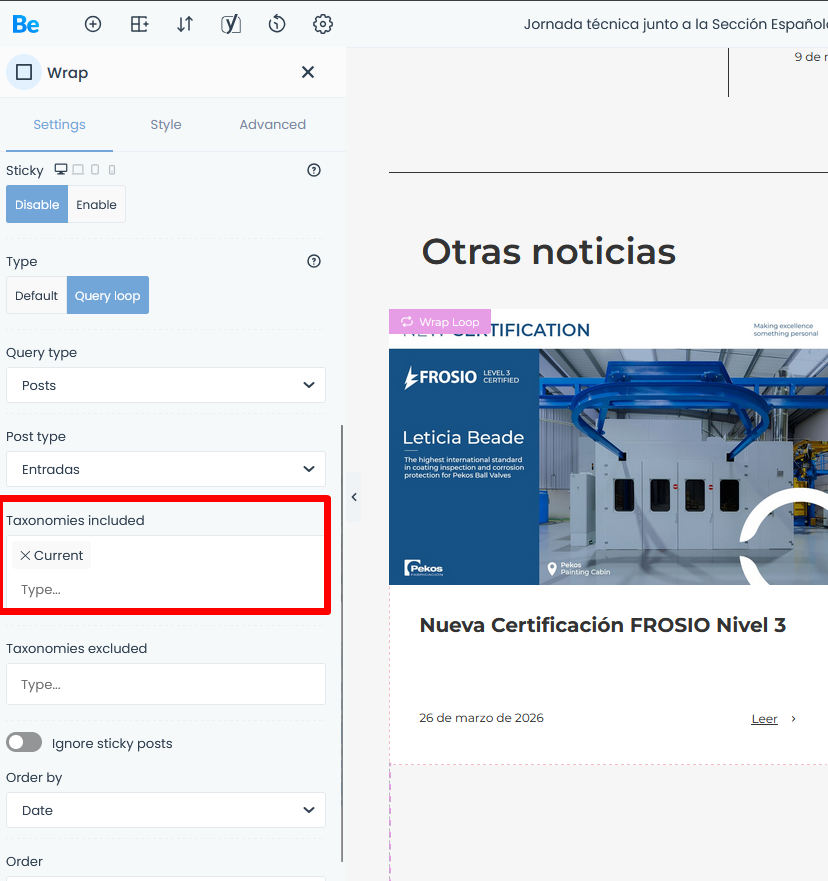This screenshot has height=881, width=828.
Task: Click the Leer link on the post card
Action: [x=764, y=719]
